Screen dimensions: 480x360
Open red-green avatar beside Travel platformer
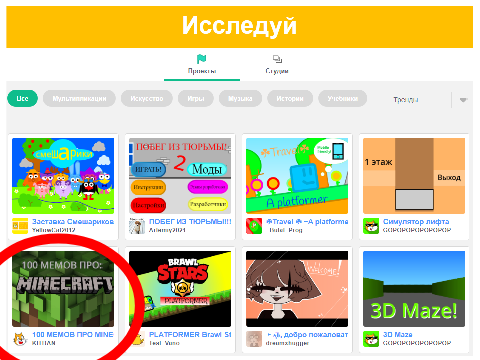coord(254,226)
